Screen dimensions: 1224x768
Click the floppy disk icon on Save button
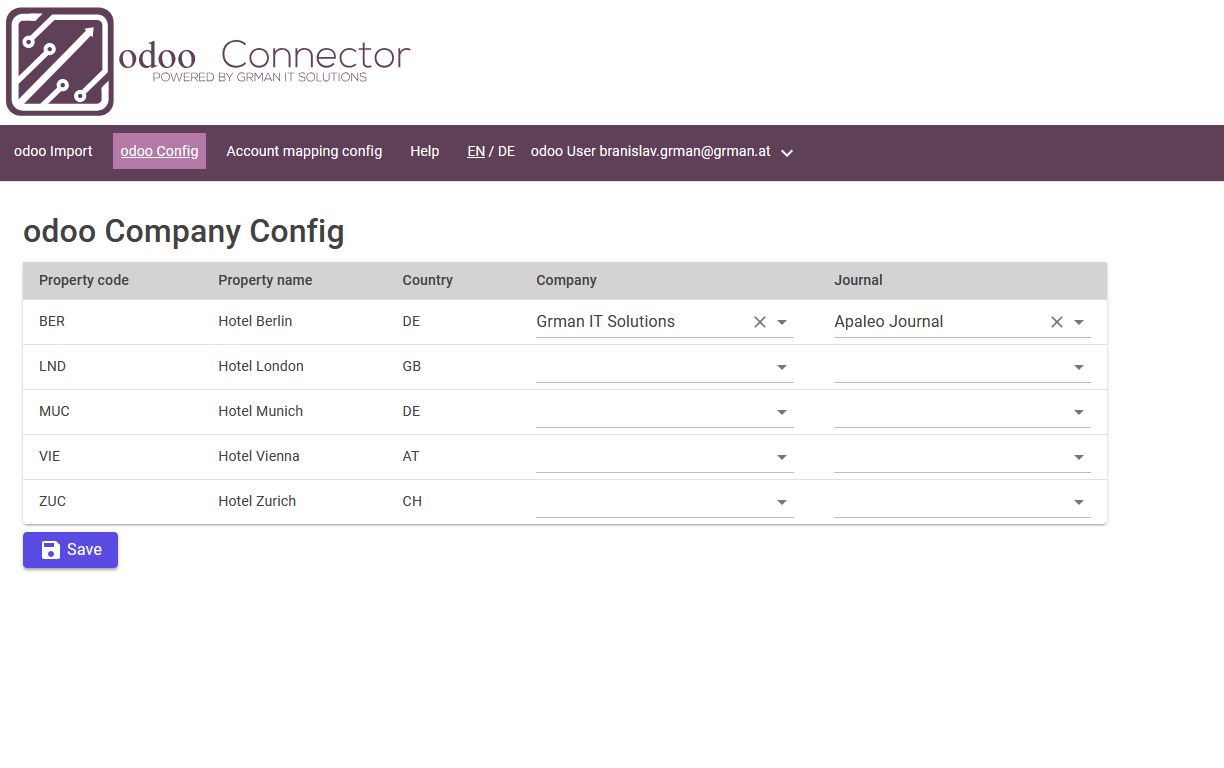point(49,549)
